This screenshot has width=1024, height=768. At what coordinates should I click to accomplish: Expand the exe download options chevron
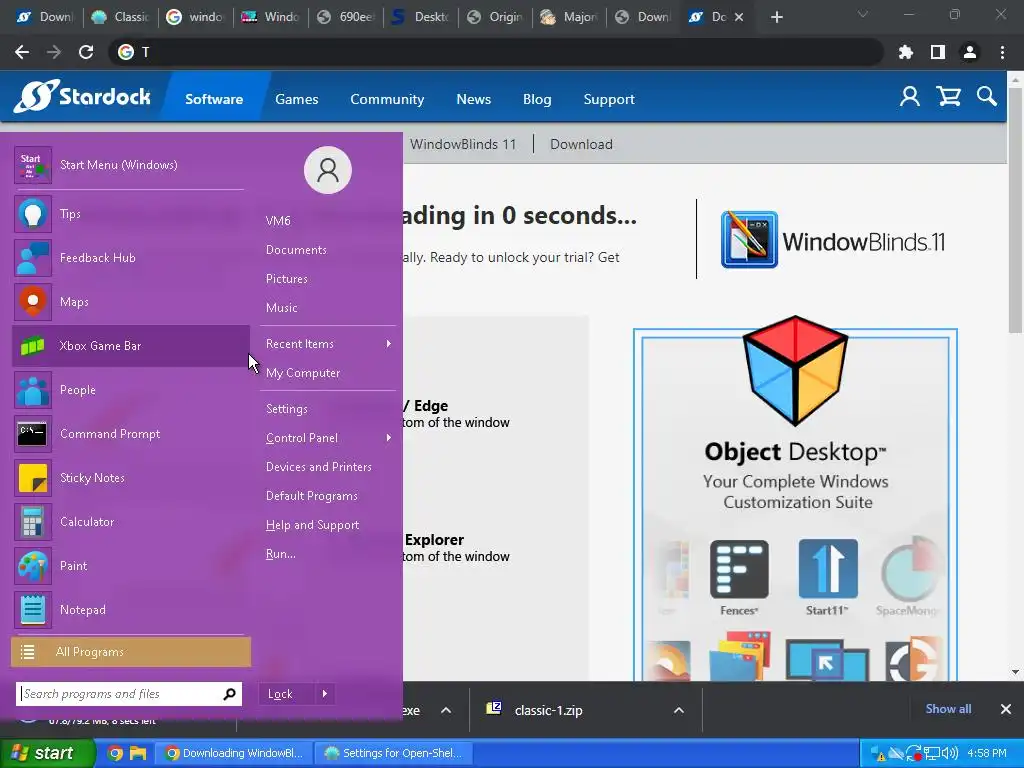(446, 710)
